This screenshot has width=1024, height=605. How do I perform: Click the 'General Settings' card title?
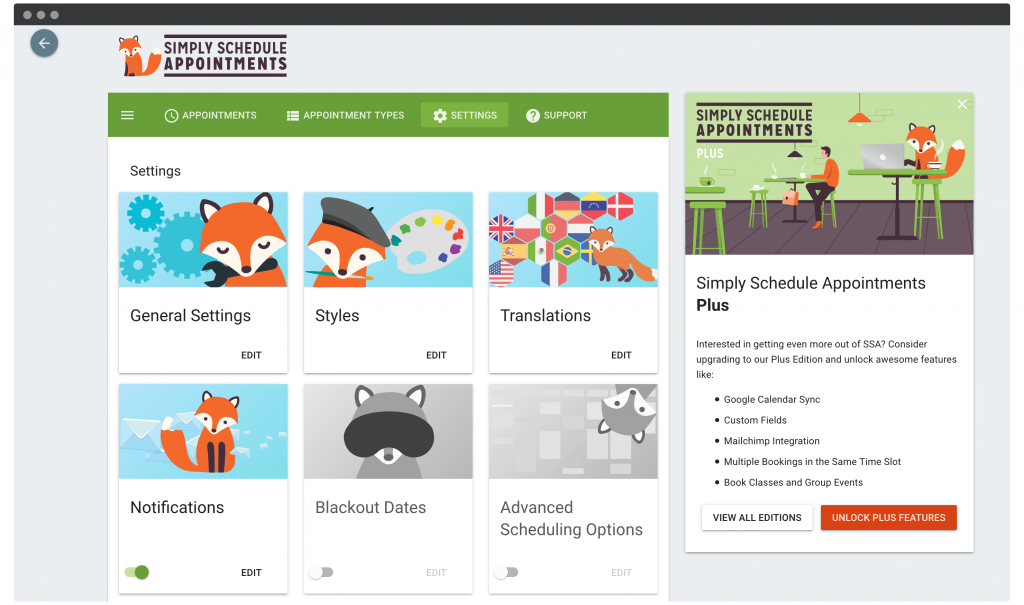(x=190, y=316)
